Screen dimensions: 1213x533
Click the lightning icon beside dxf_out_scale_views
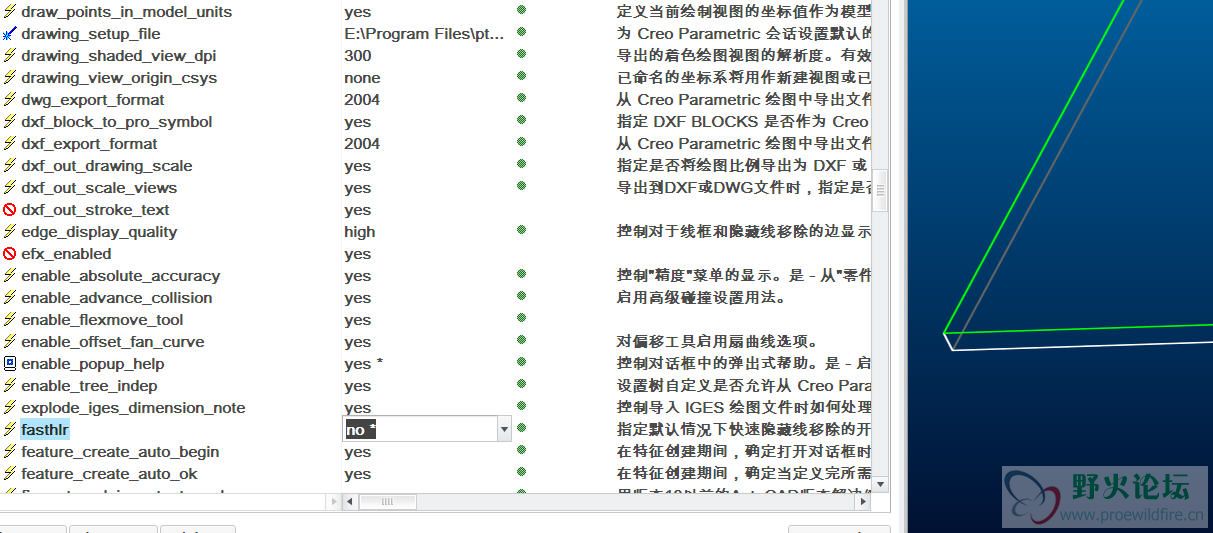point(10,188)
